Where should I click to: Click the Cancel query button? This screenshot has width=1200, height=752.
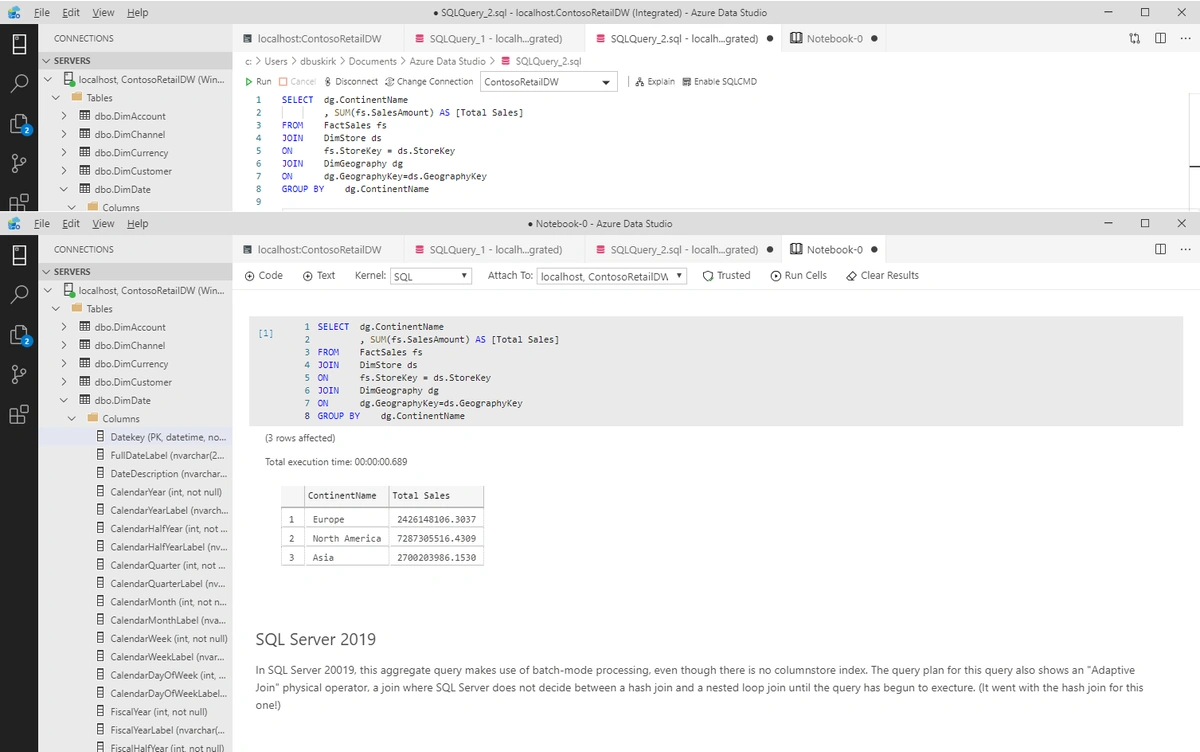tap(297, 81)
